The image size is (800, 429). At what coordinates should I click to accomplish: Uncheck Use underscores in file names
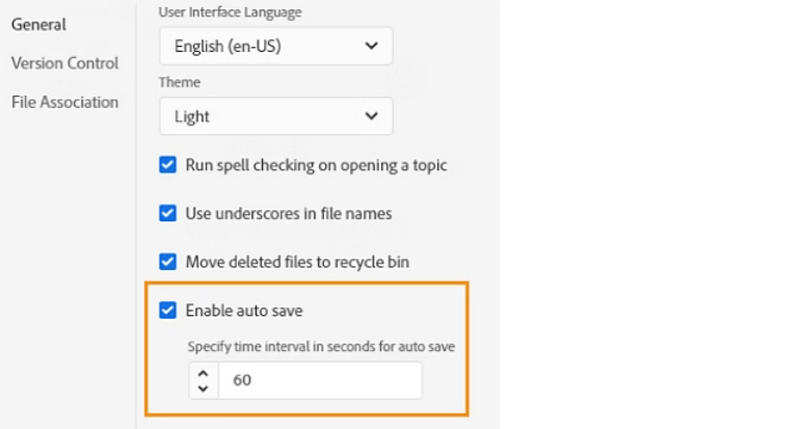tap(167, 213)
